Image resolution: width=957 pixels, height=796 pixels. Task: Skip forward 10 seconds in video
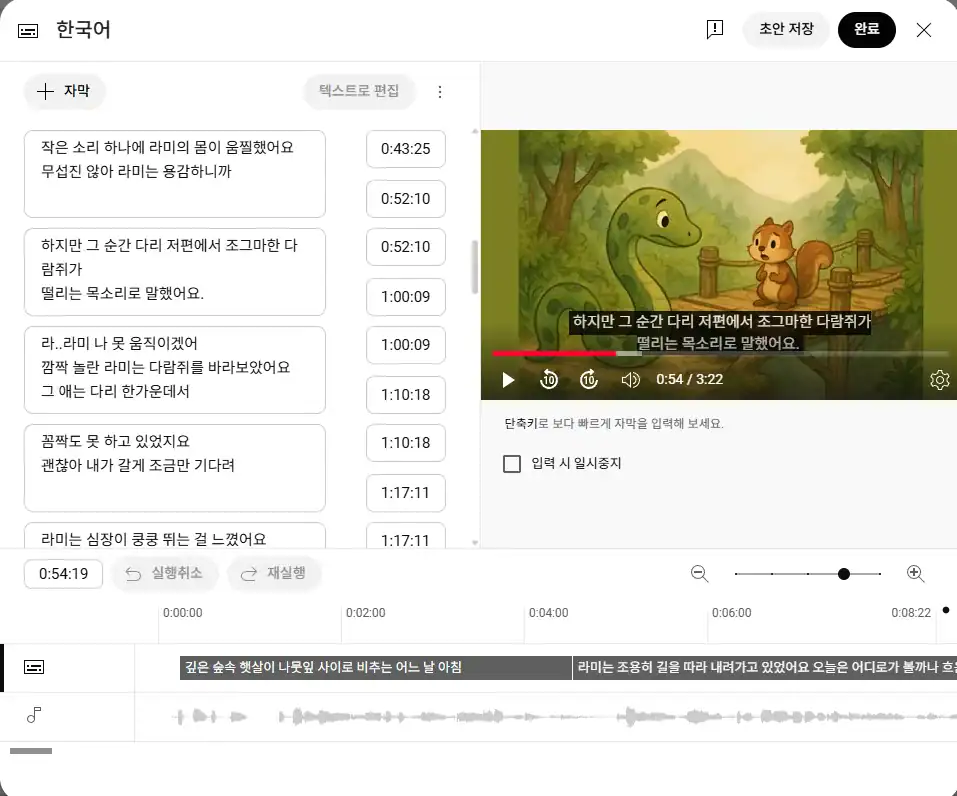(x=589, y=380)
